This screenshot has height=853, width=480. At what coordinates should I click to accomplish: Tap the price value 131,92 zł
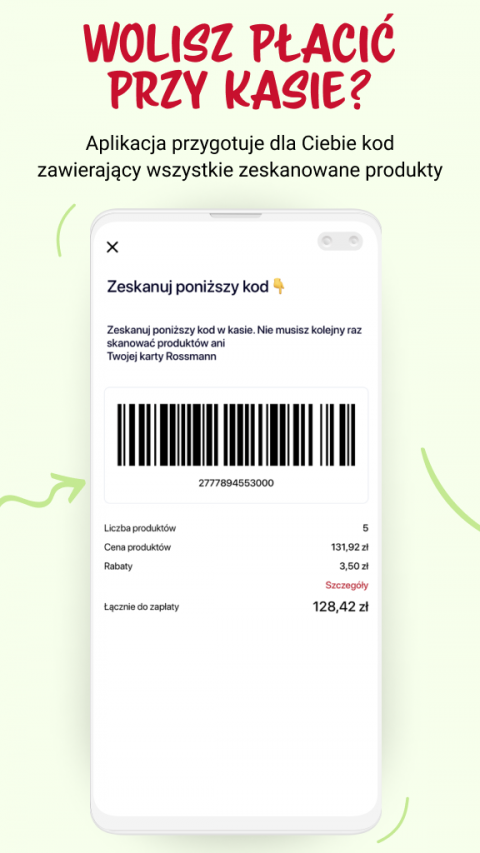tap(349, 547)
